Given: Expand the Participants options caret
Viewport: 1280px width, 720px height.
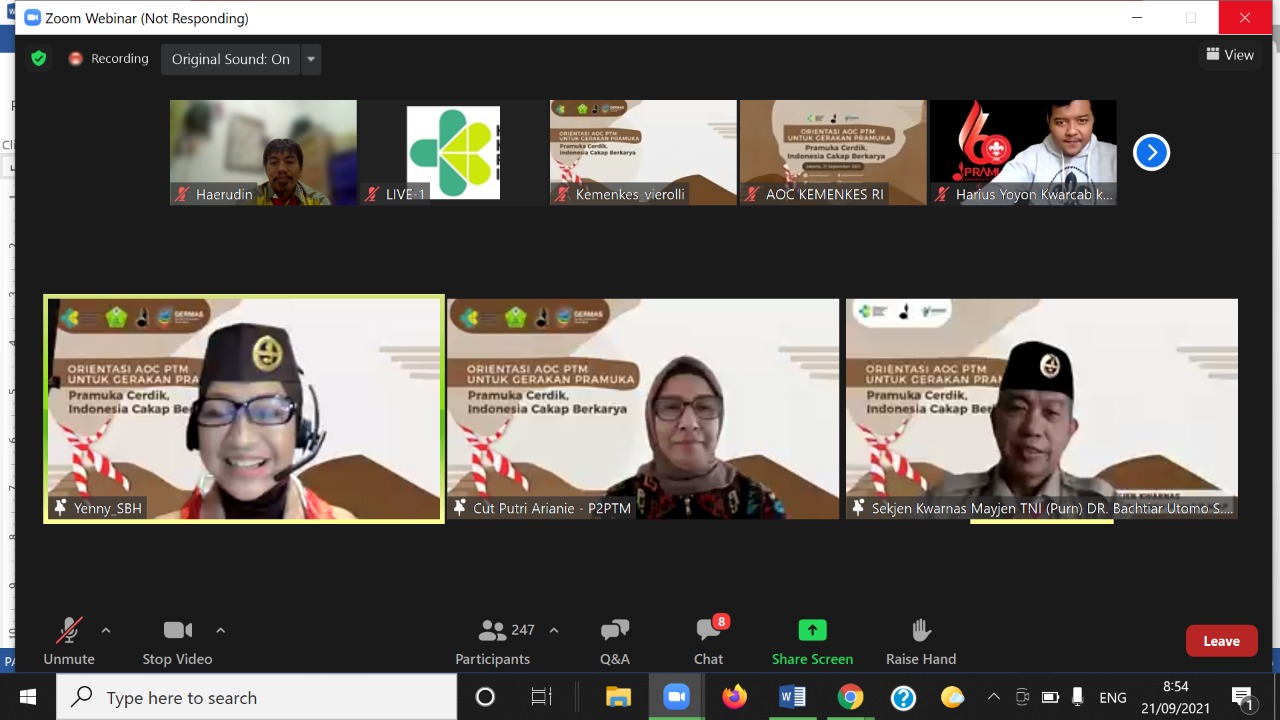Looking at the screenshot, I should click(554, 630).
